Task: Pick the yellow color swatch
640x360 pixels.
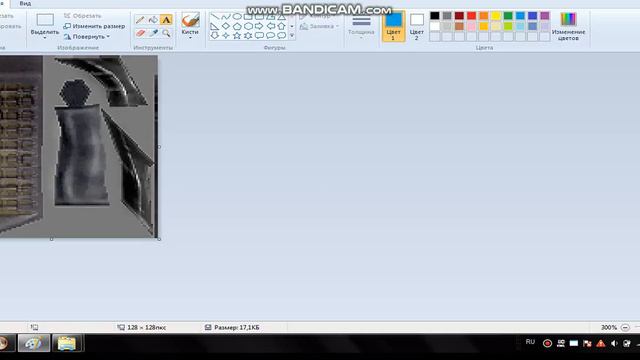Action: pos(496,16)
